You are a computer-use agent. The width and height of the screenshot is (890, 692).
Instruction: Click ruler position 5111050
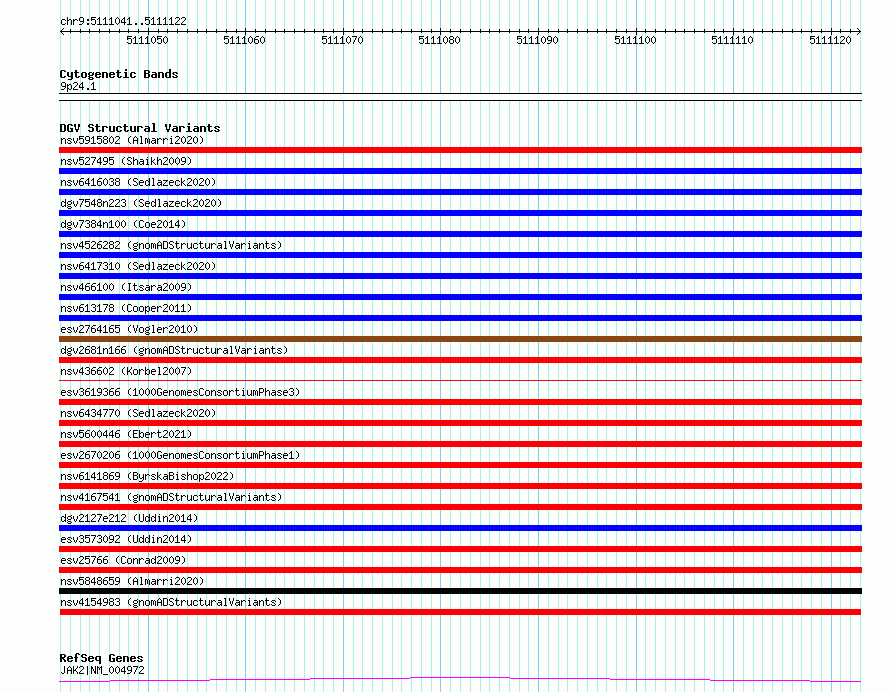pos(148,40)
